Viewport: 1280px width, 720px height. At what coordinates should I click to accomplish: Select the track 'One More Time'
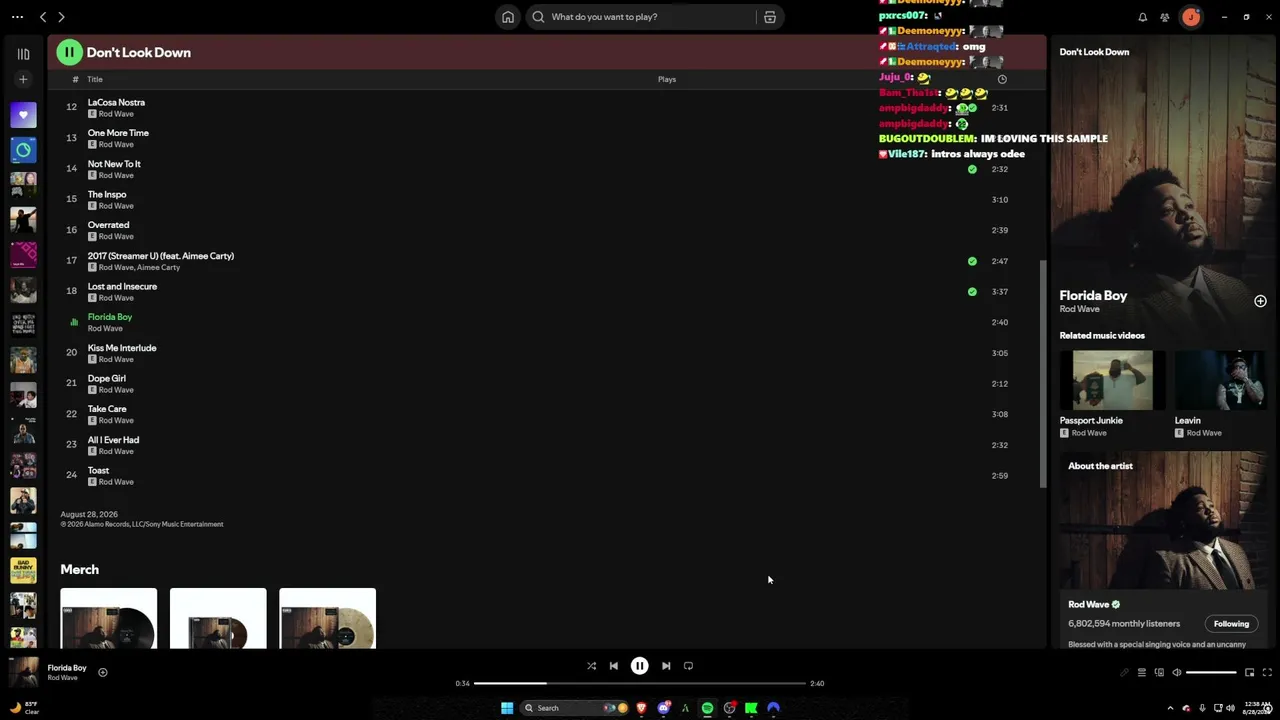118,133
